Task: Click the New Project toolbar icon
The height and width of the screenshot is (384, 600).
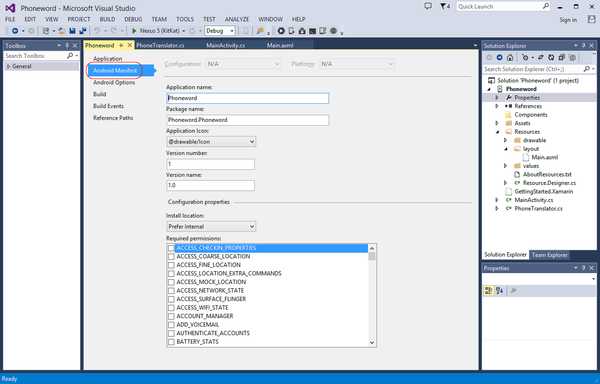Action: (x=46, y=31)
